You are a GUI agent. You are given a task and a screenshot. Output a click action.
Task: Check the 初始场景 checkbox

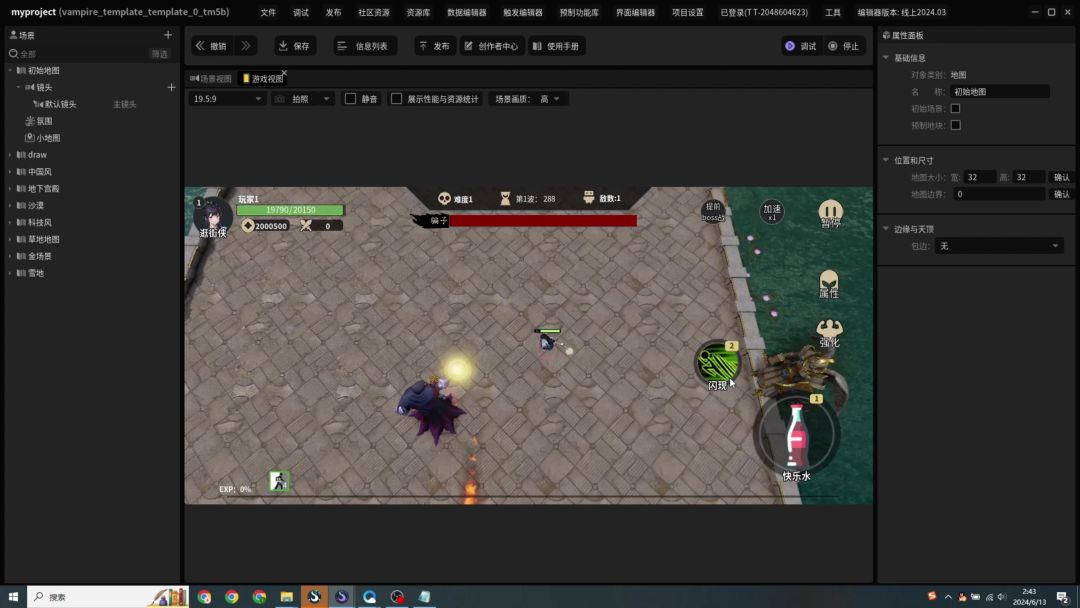pos(955,108)
